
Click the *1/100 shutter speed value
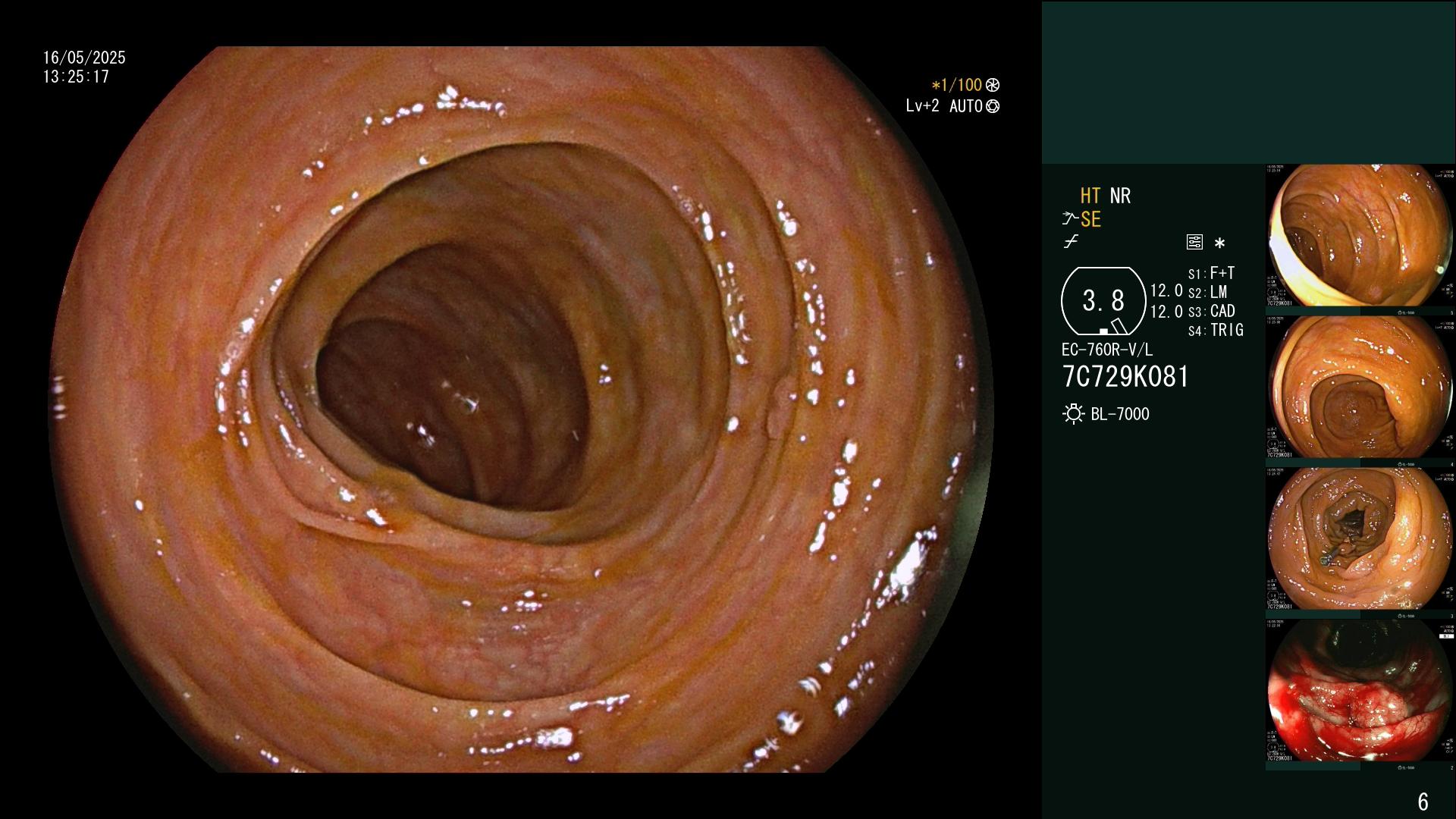coord(957,86)
